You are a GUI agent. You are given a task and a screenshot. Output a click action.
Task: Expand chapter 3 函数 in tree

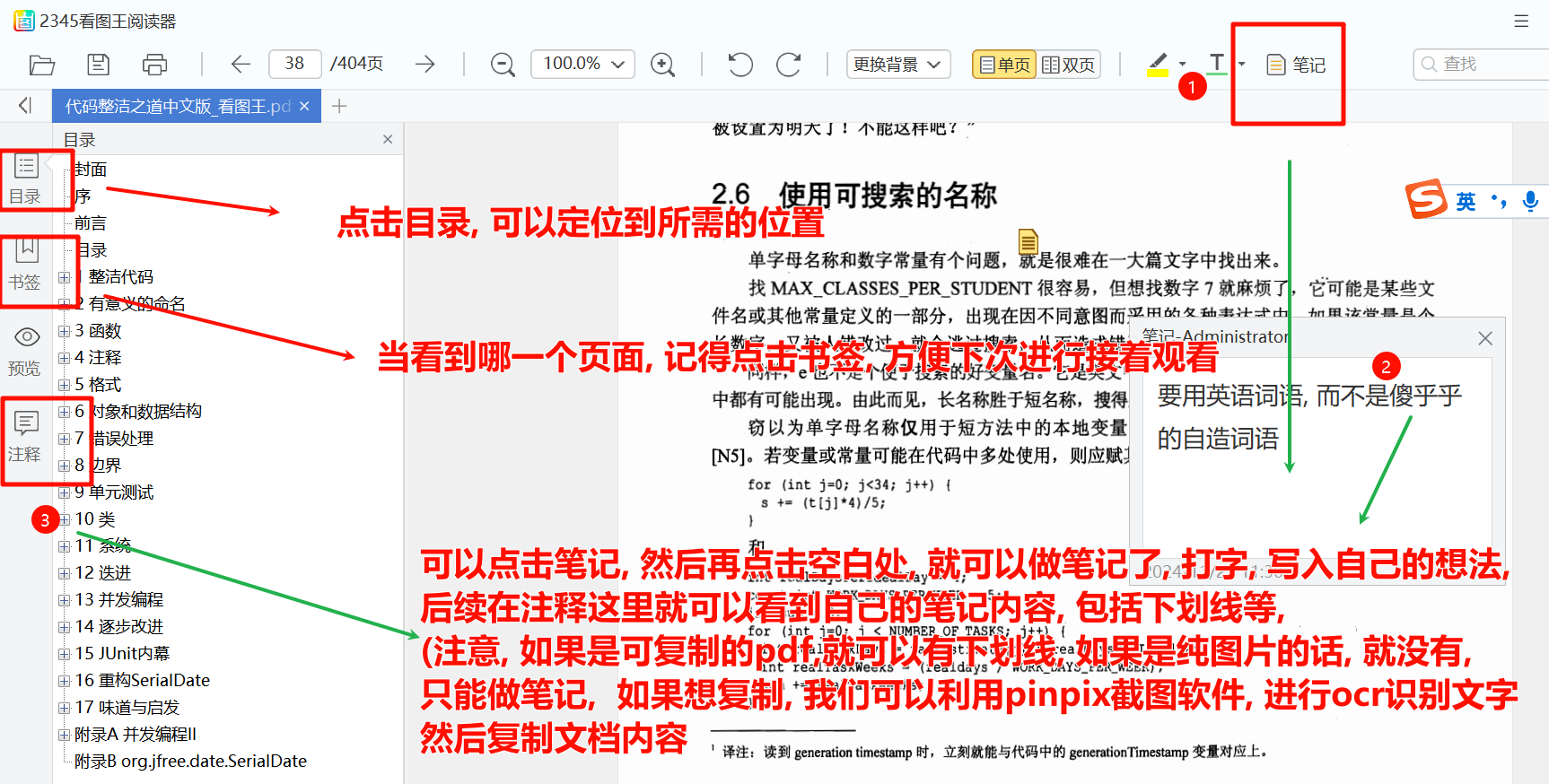[x=65, y=331]
